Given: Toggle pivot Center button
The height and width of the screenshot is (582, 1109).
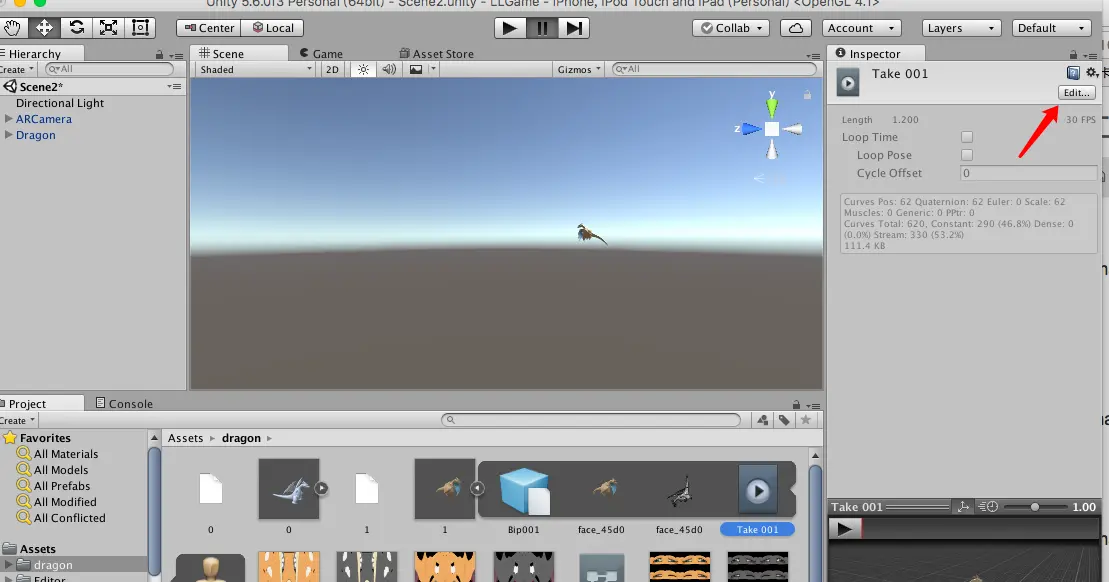Looking at the screenshot, I should point(209,28).
